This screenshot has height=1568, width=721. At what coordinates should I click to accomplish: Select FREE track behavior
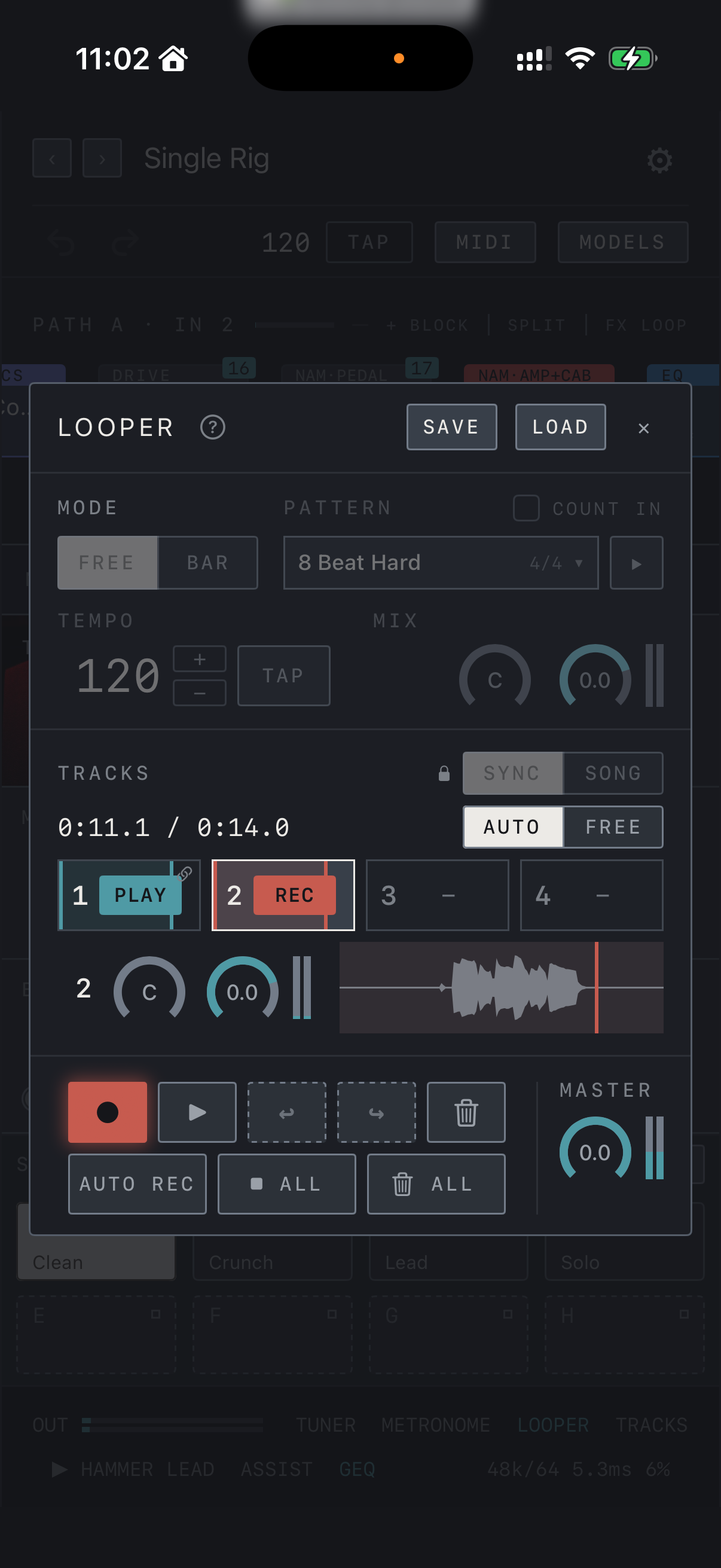point(613,826)
